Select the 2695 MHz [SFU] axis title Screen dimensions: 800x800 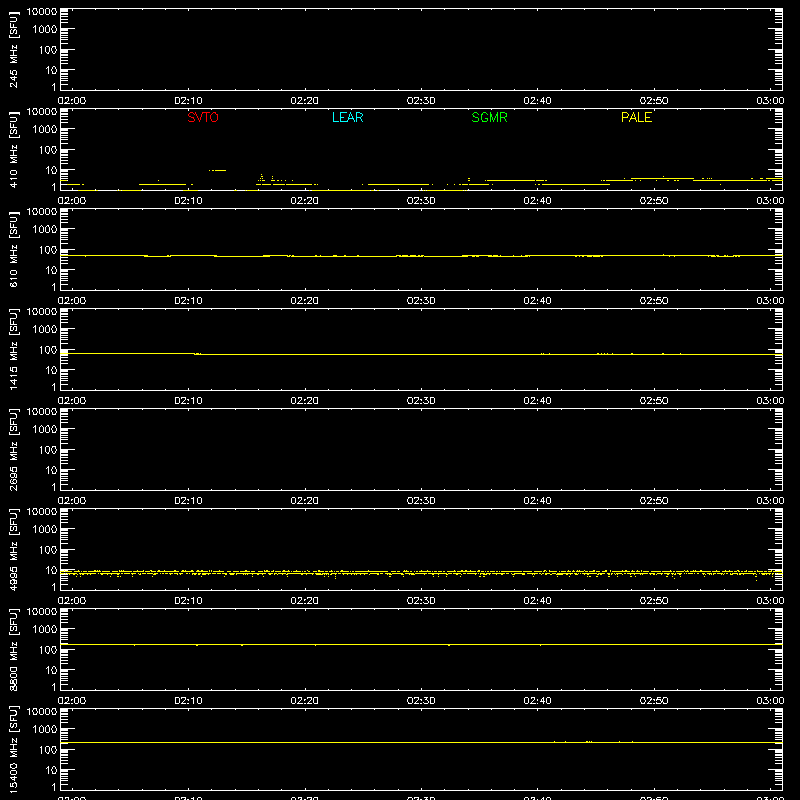pyautogui.click(x=13, y=450)
